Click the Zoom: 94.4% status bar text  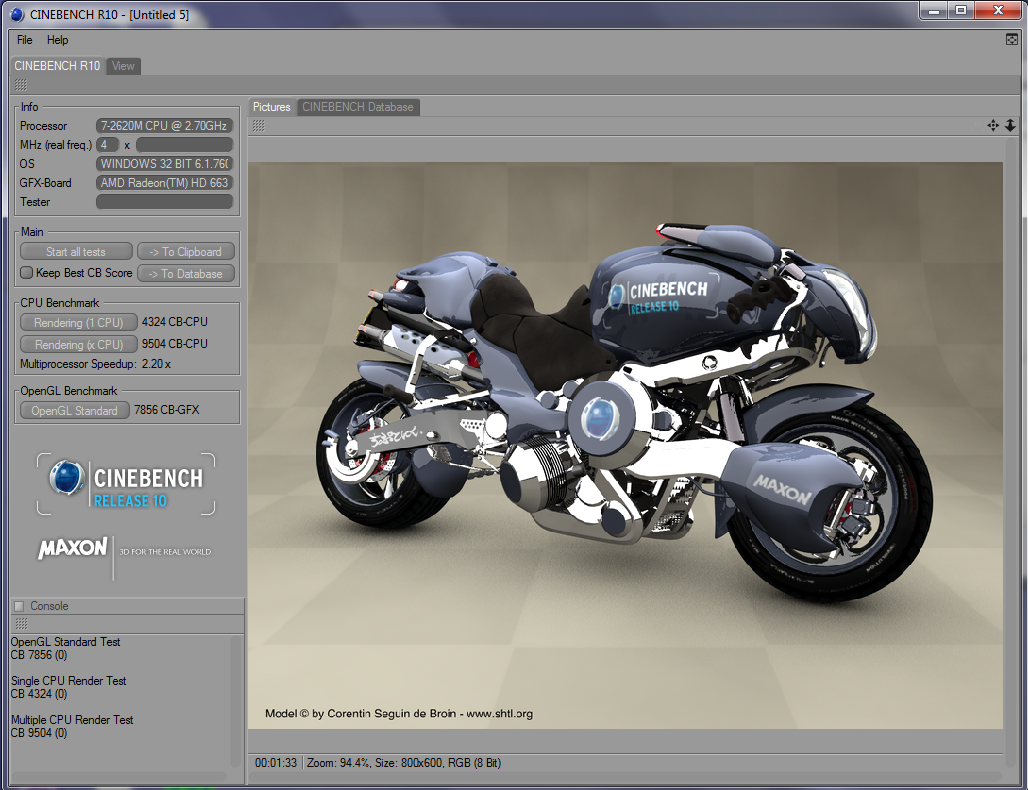tap(339, 763)
